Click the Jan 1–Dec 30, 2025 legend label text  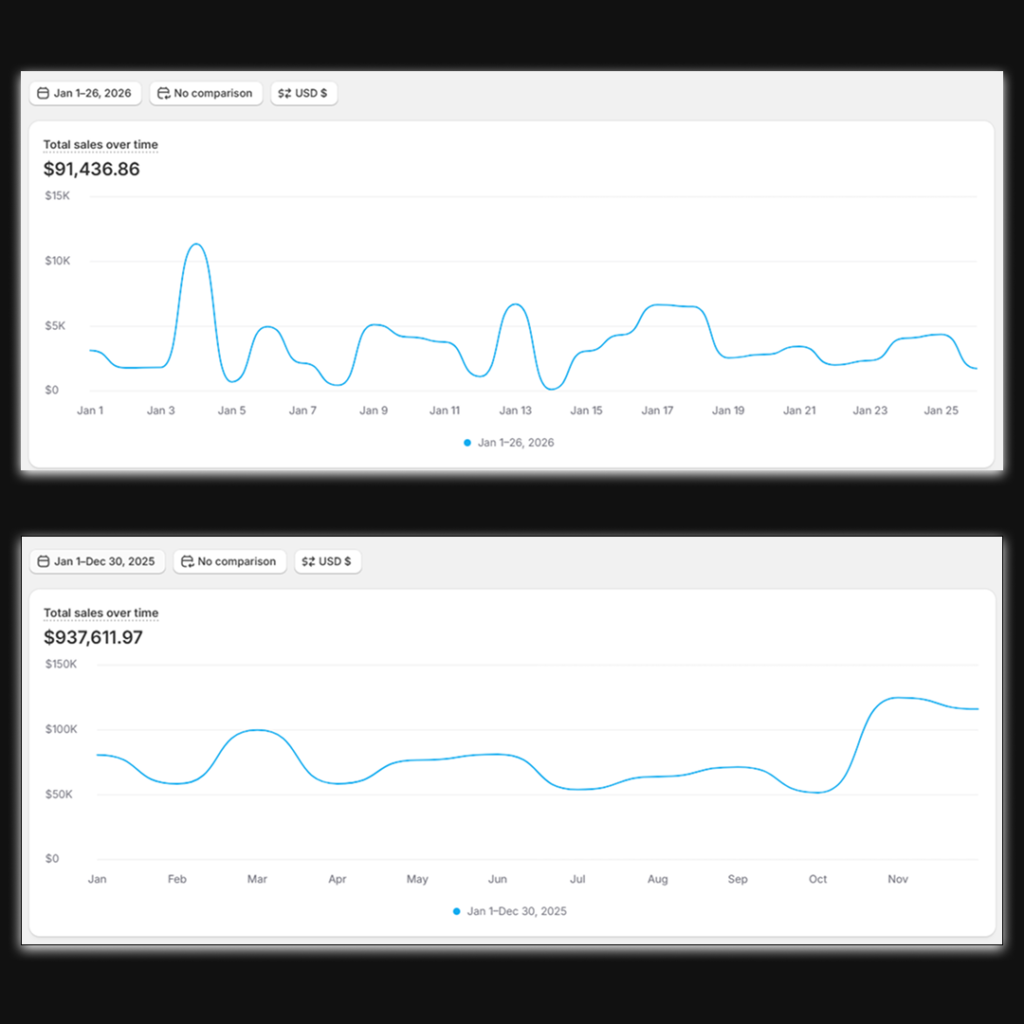(517, 911)
